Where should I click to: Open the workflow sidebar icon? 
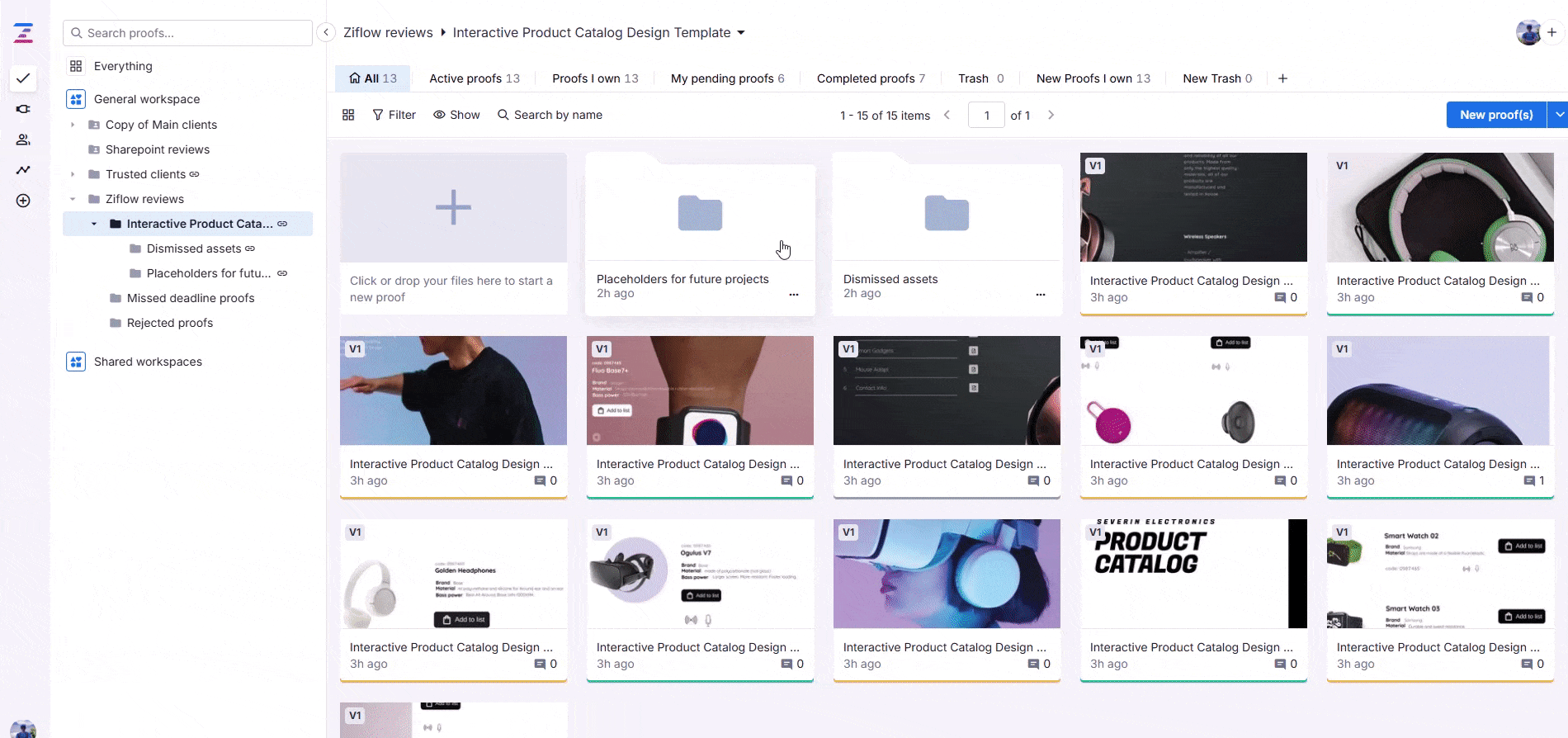pos(23,109)
